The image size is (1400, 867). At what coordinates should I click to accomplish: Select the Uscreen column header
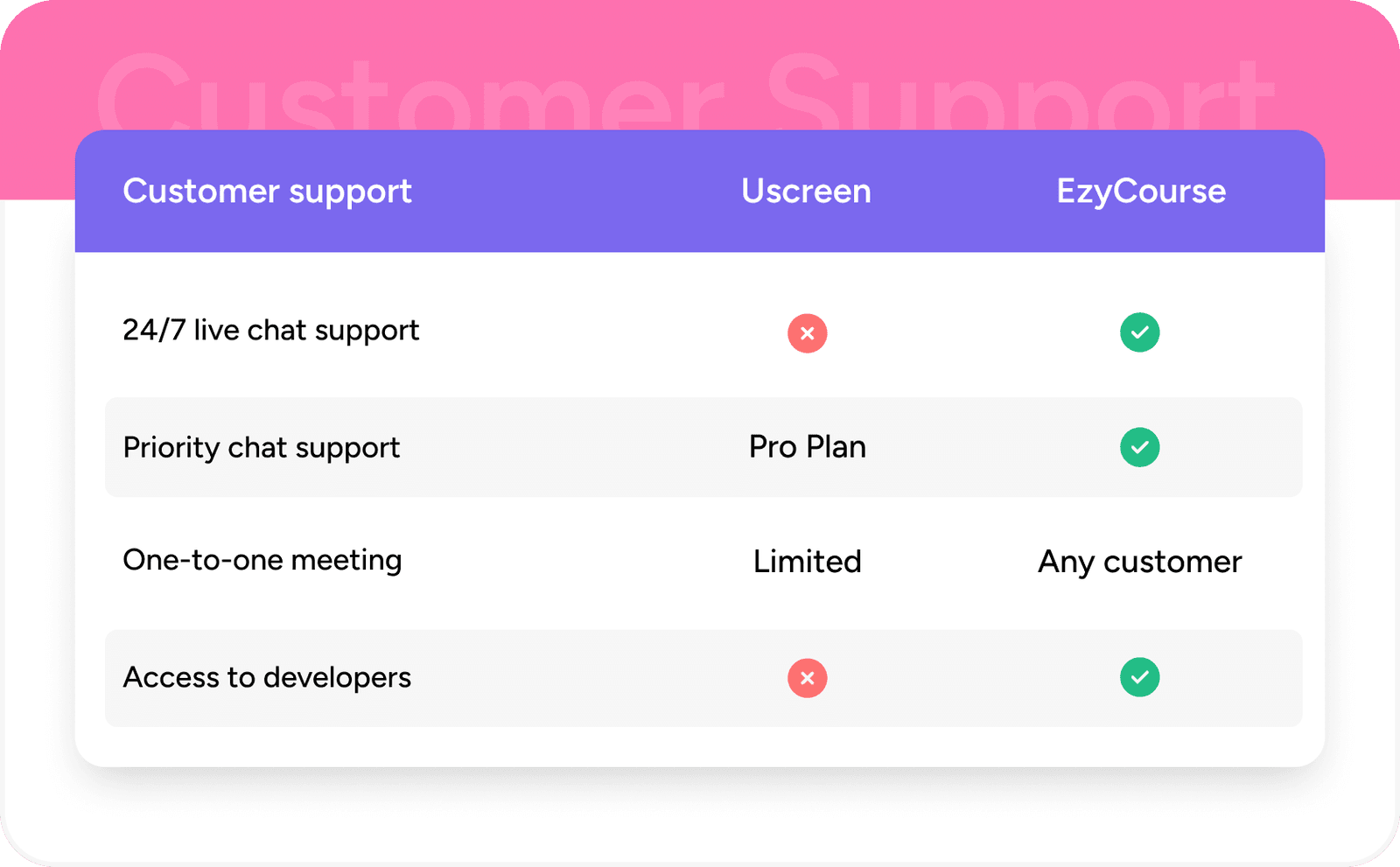806,192
